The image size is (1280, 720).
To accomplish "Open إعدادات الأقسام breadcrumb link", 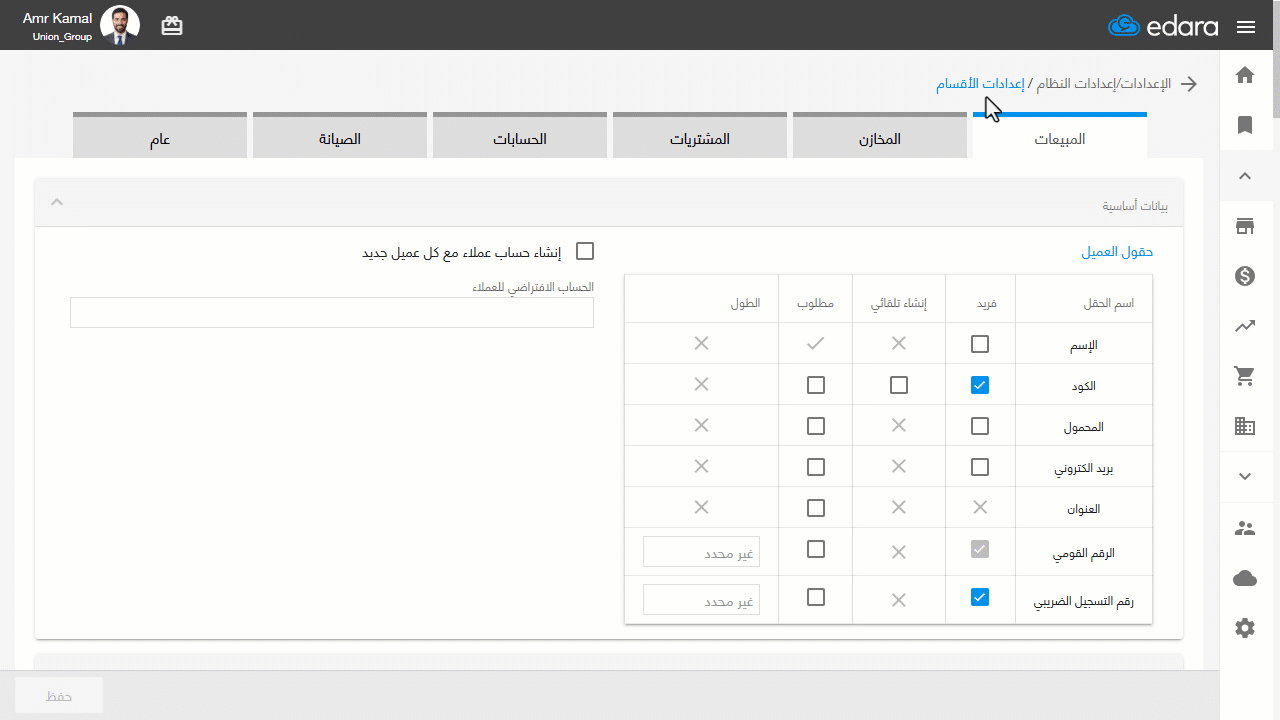I will pos(980,84).
